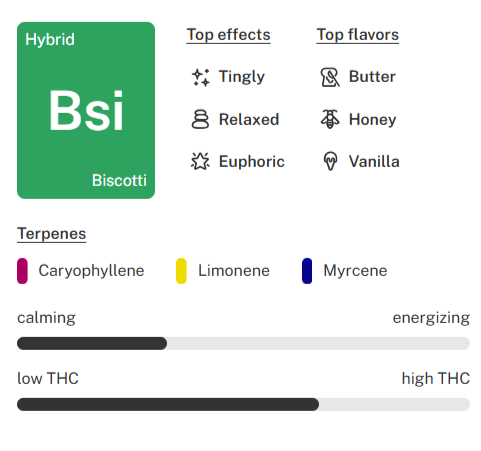This screenshot has height=451, width=481.
Task: Click the Relaxed stacked stones icon
Action: pos(200,119)
